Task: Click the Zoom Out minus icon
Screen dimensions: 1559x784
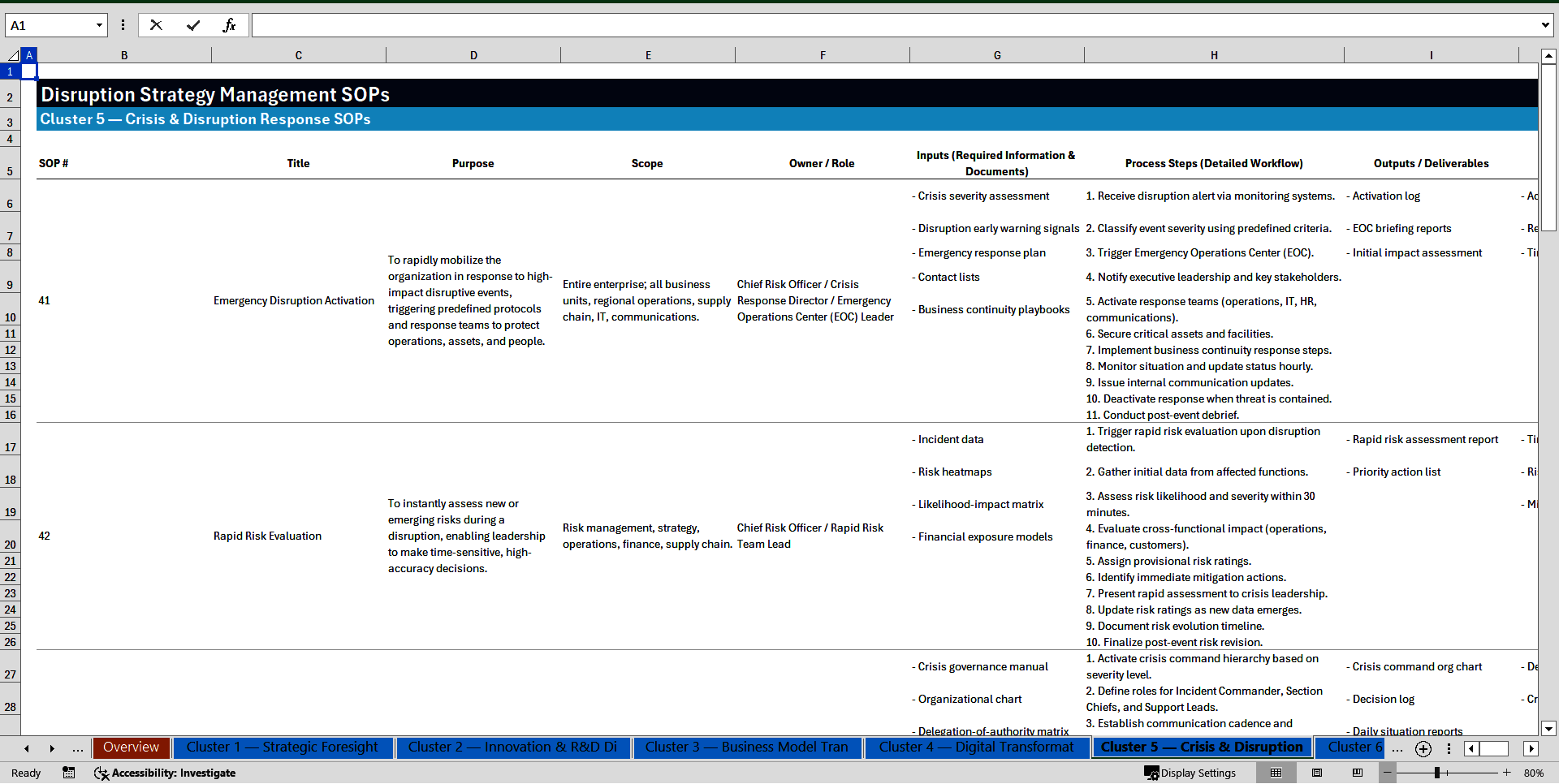Action: point(1387,773)
